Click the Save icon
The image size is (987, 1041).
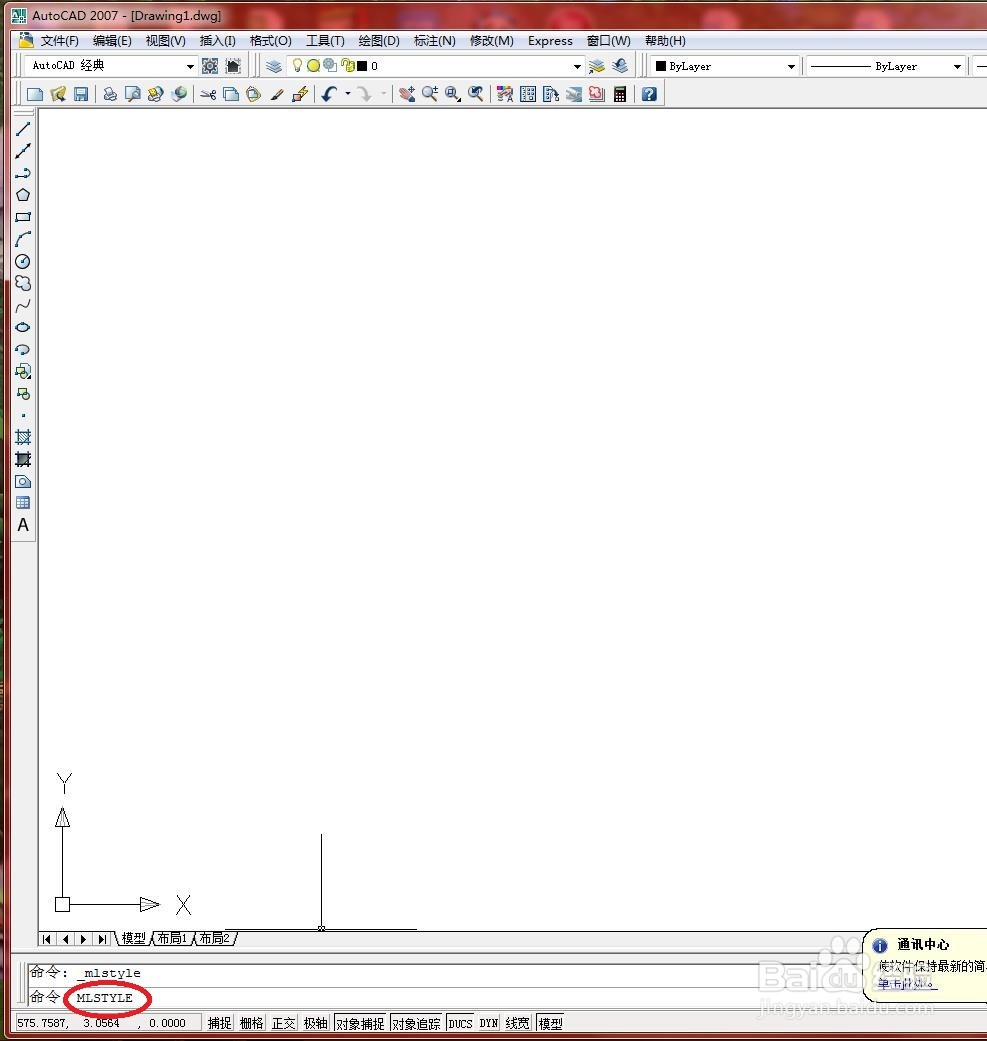click(x=80, y=94)
